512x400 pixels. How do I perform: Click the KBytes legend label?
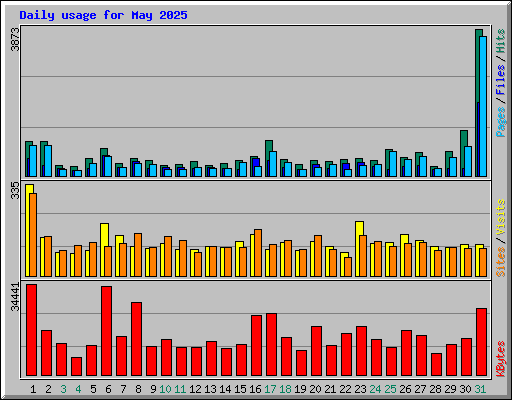(x=500, y=359)
